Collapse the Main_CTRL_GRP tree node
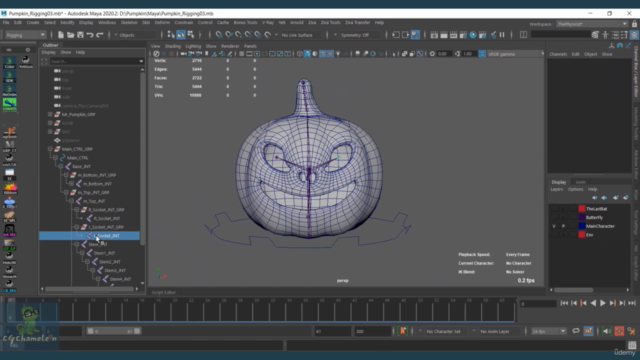This screenshot has height=360, width=640. point(50,149)
